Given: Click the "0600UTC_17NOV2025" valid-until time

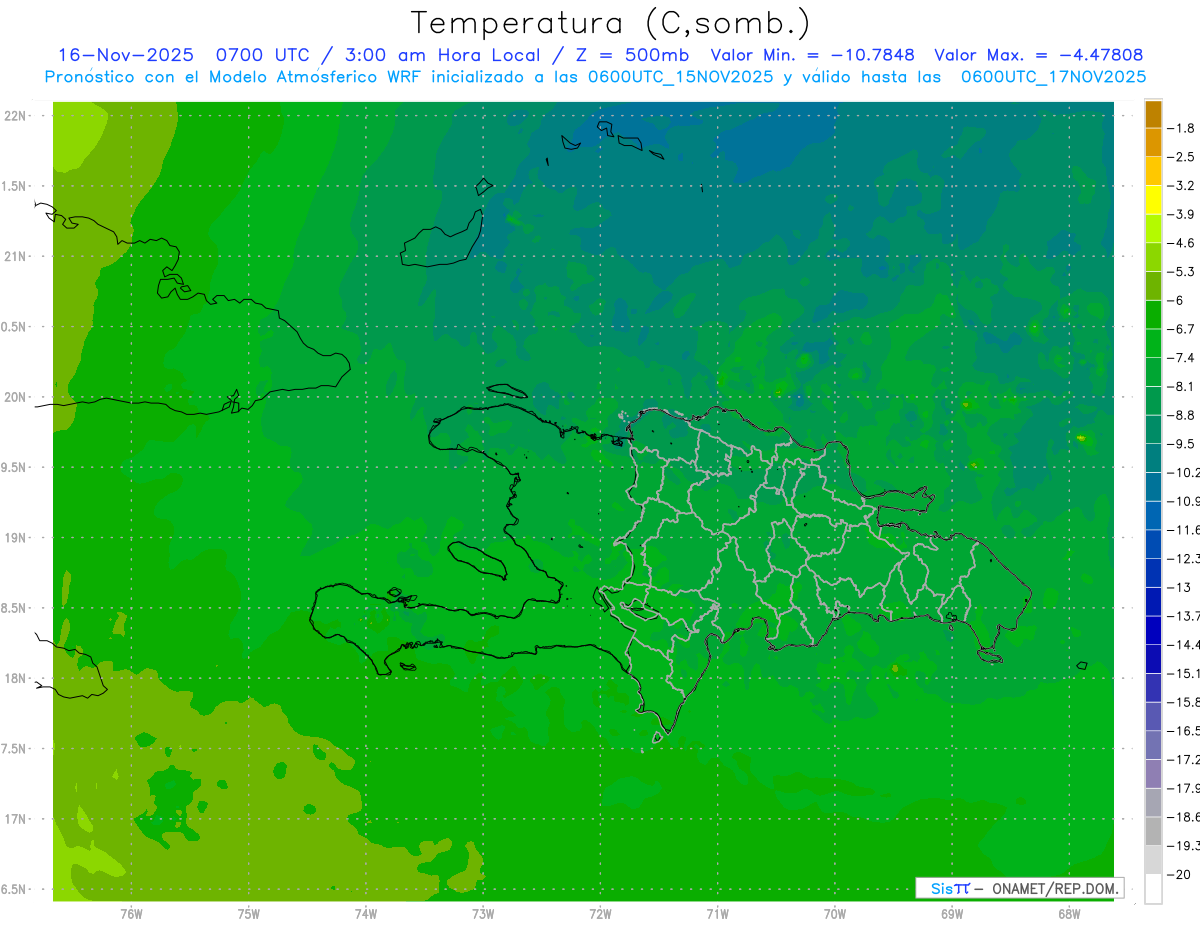Looking at the screenshot, I should click(x=1053, y=77).
